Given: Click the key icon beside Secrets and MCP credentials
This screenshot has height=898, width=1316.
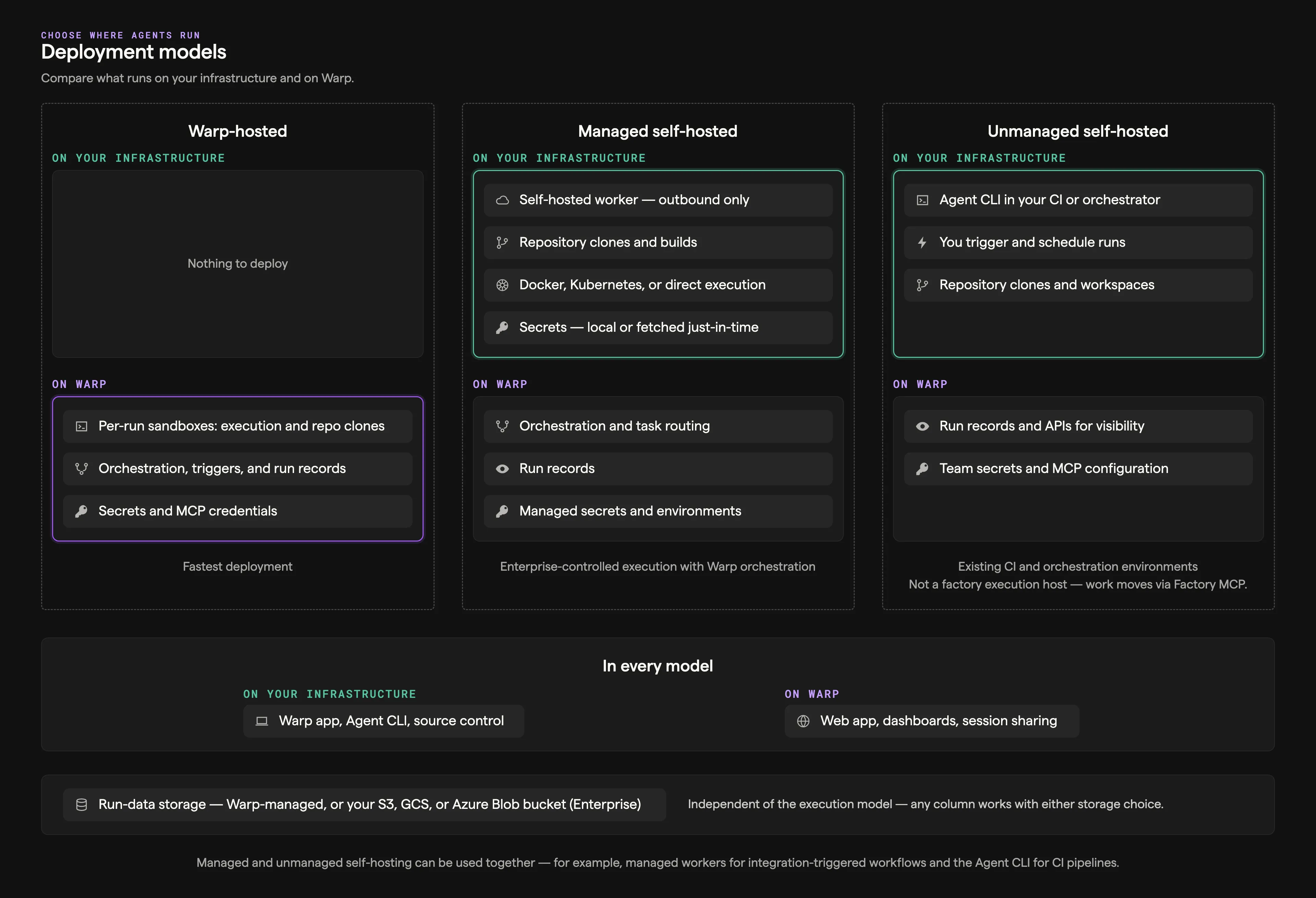Looking at the screenshot, I should pyautogui.click(x=82, y=511).
